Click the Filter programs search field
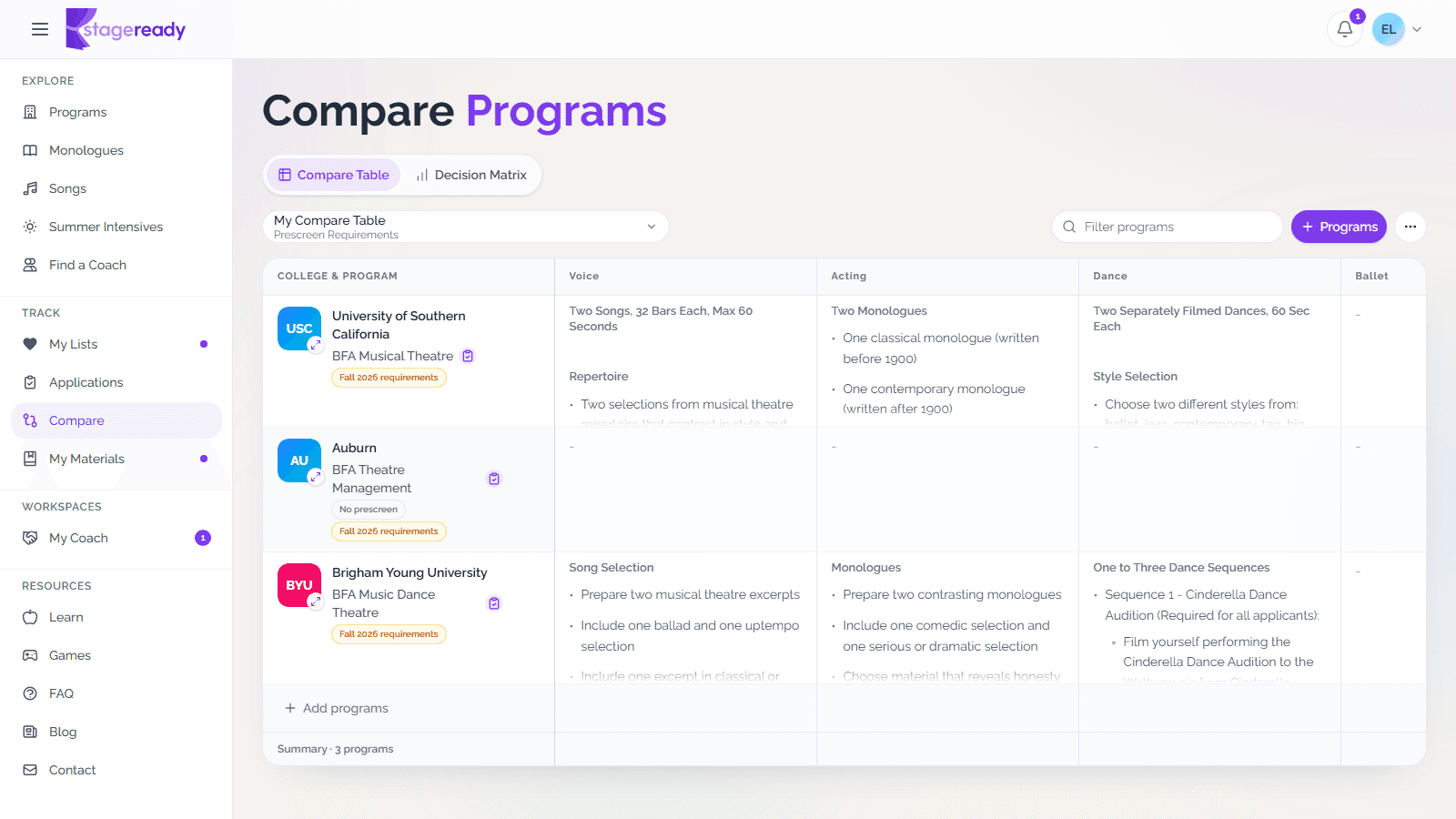Viewport: 1456px width, 819px height. pyautogui.click(x=1167, y=227)
